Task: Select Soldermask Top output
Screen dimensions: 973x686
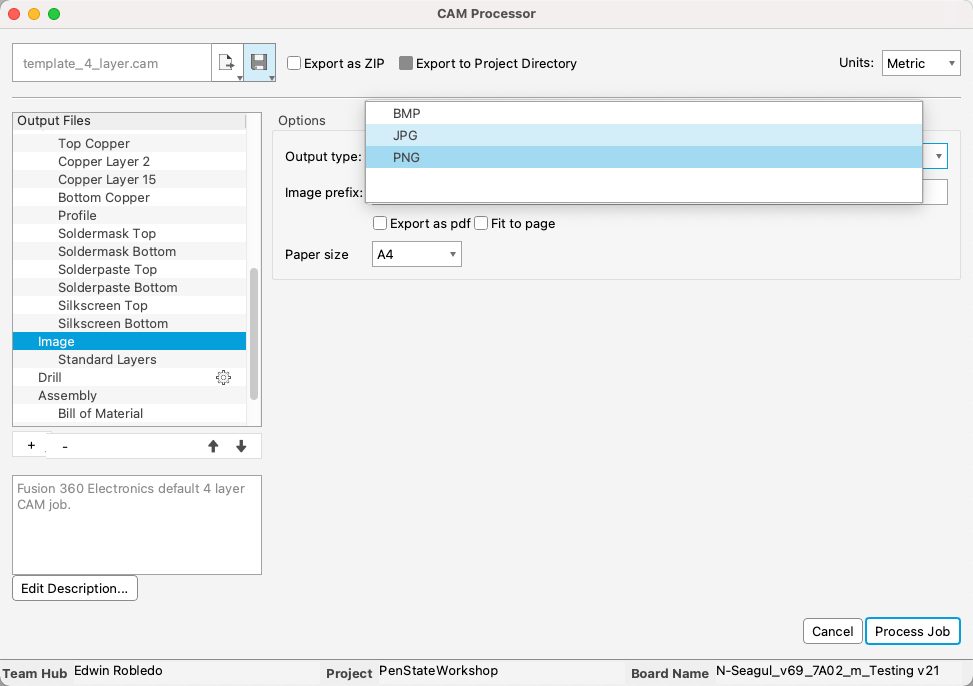Action: 129,233
